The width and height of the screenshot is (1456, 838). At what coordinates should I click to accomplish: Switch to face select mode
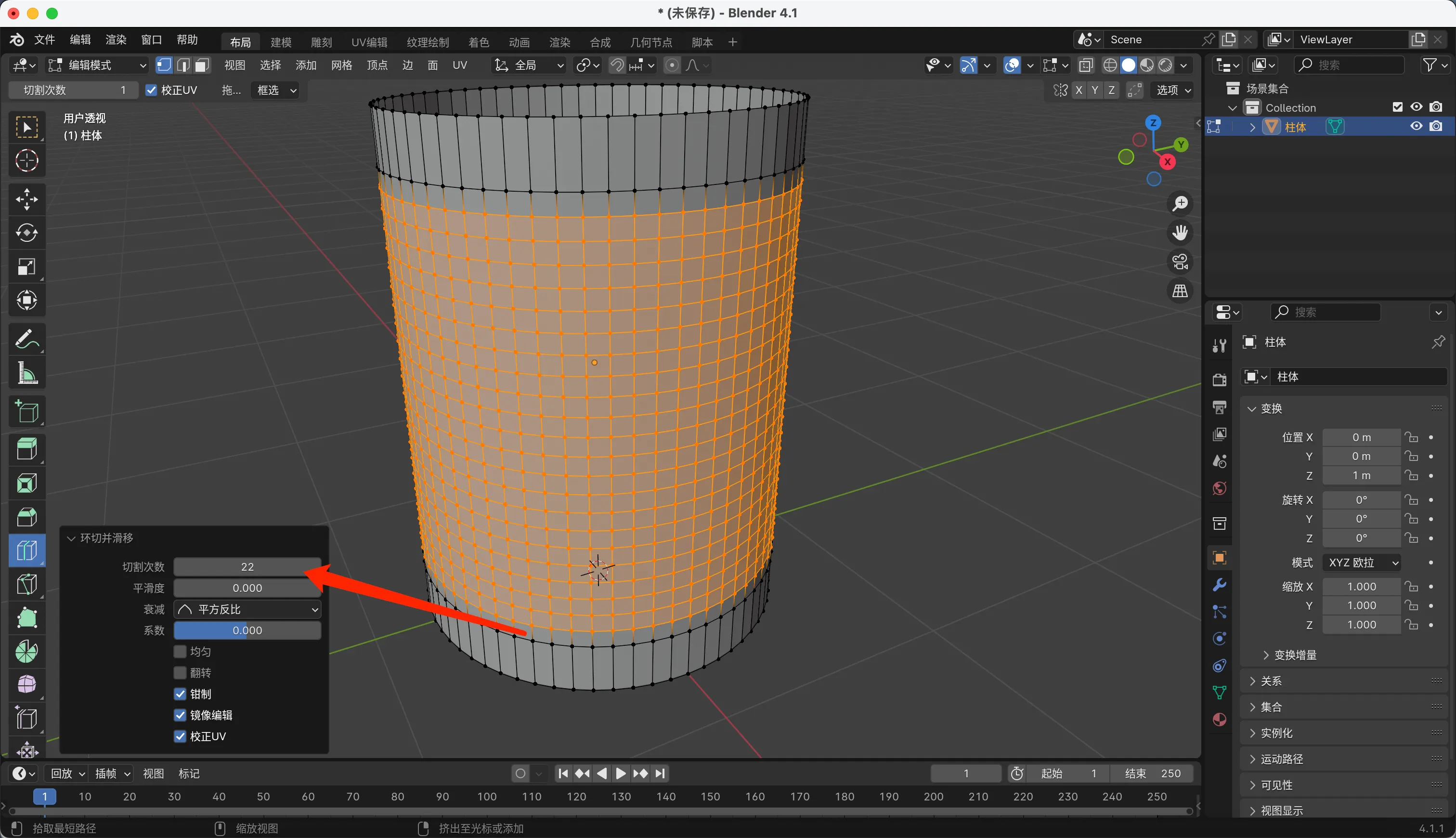(x=201, y=65)
